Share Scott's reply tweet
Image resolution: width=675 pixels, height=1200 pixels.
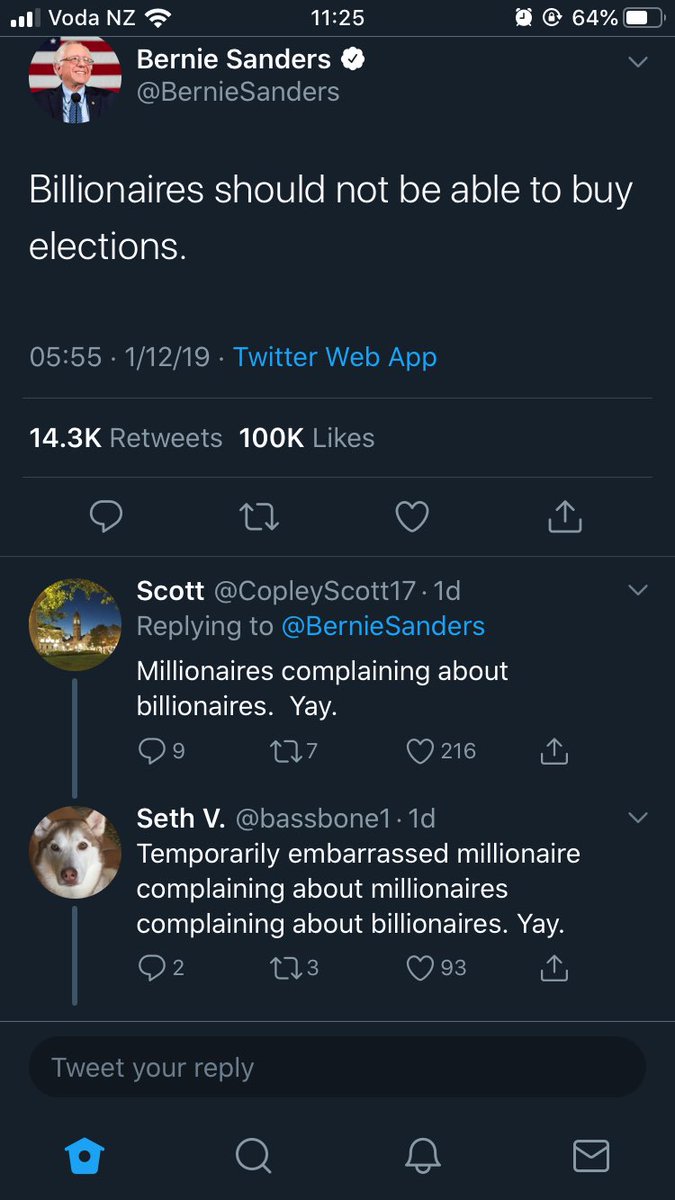(x=554, y=751)
